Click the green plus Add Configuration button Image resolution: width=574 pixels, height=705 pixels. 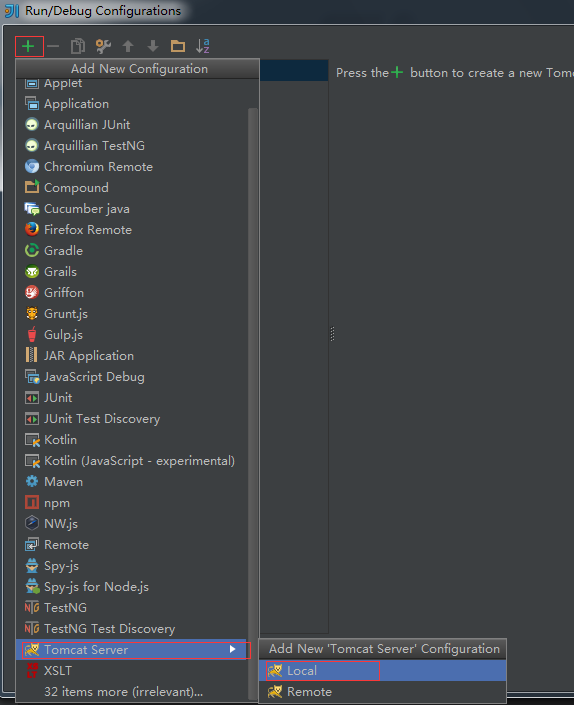(x=28, y=46)
